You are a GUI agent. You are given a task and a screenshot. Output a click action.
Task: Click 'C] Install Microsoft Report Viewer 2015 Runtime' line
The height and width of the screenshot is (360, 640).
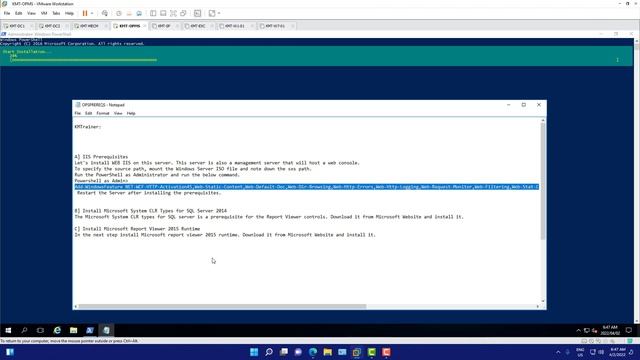[x=137, y=229]
